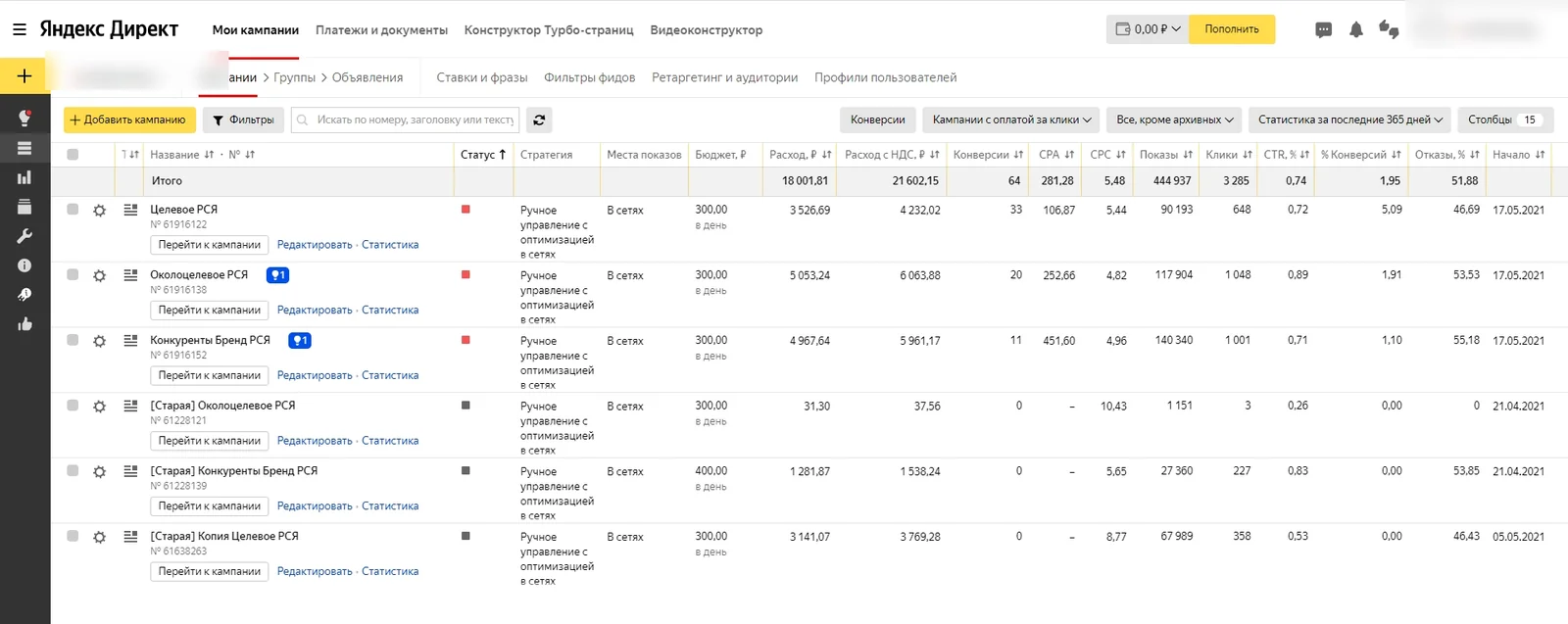Click the icon right of the bell

tap(1389, 29)
